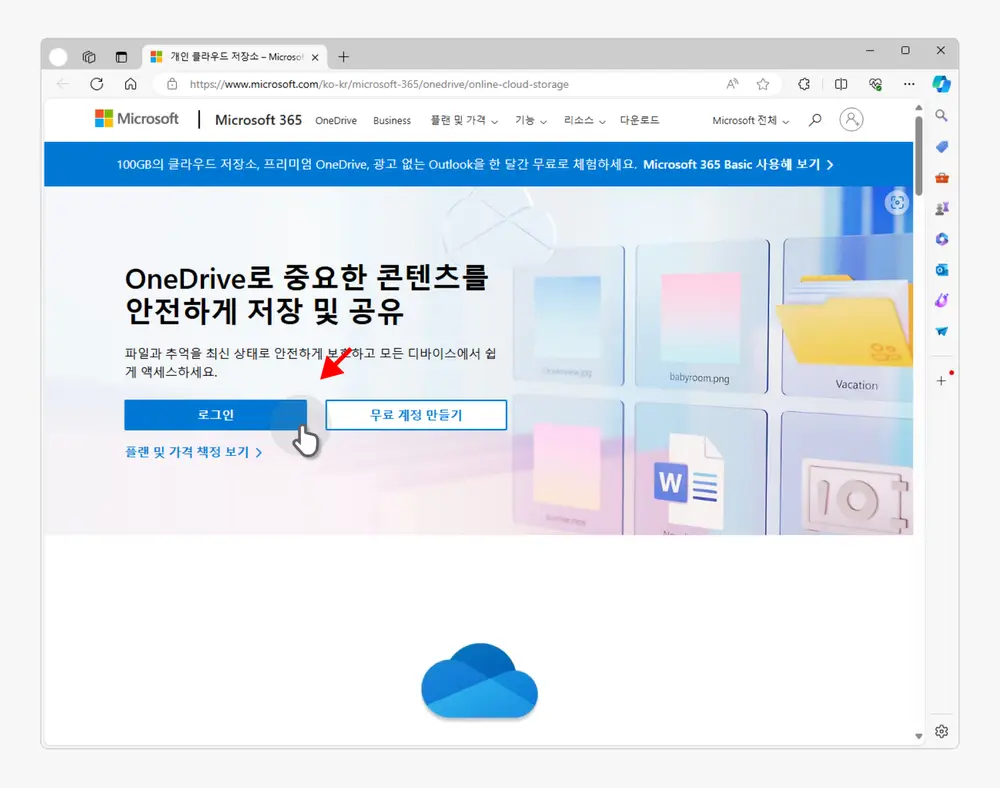
Task: Open the Outlook sidebar icon
Action: (941, 270)
